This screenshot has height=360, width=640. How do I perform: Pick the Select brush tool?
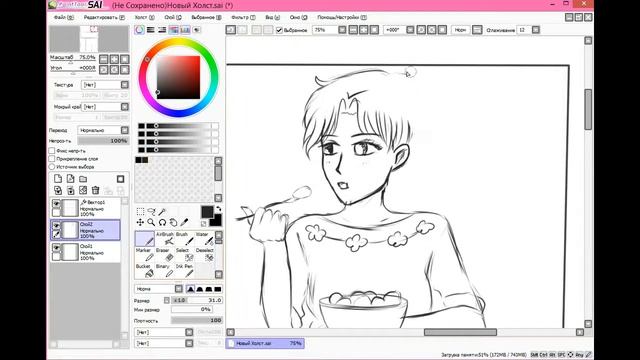[184, 254]
